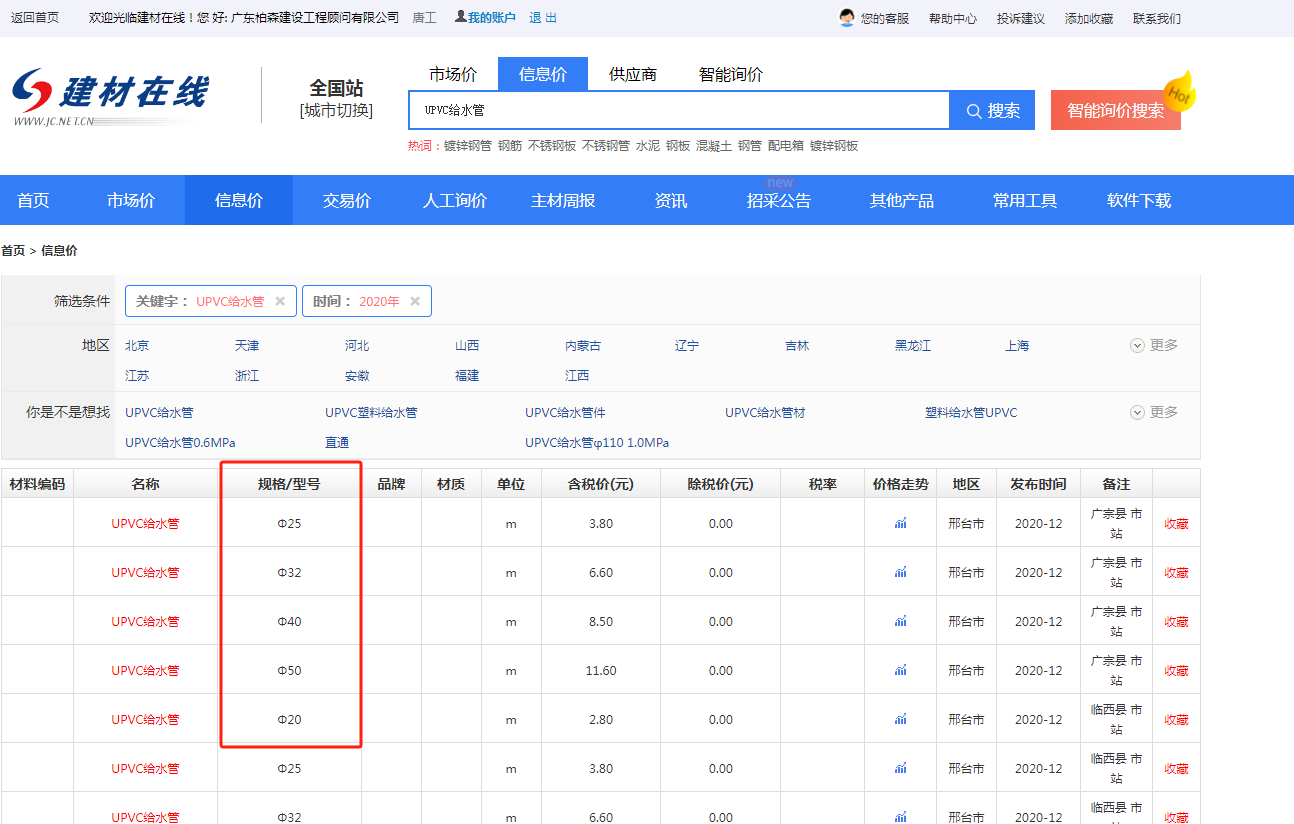Open 软件下载 in navigation bar

point(1139,201)
